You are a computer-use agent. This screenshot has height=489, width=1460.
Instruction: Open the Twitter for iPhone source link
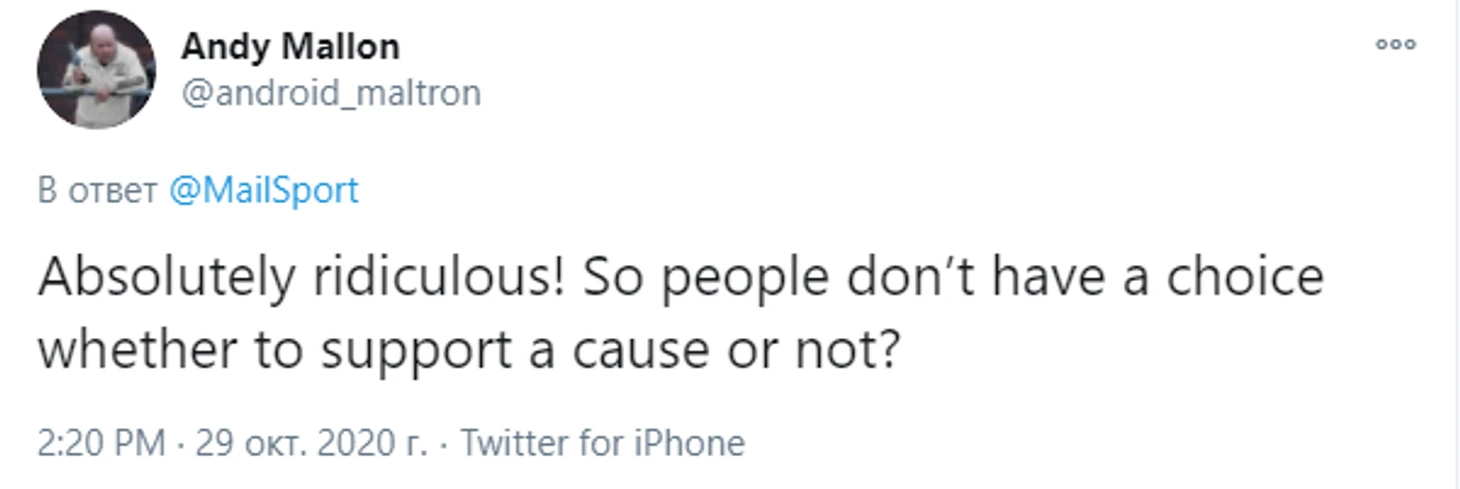point(602,442)
